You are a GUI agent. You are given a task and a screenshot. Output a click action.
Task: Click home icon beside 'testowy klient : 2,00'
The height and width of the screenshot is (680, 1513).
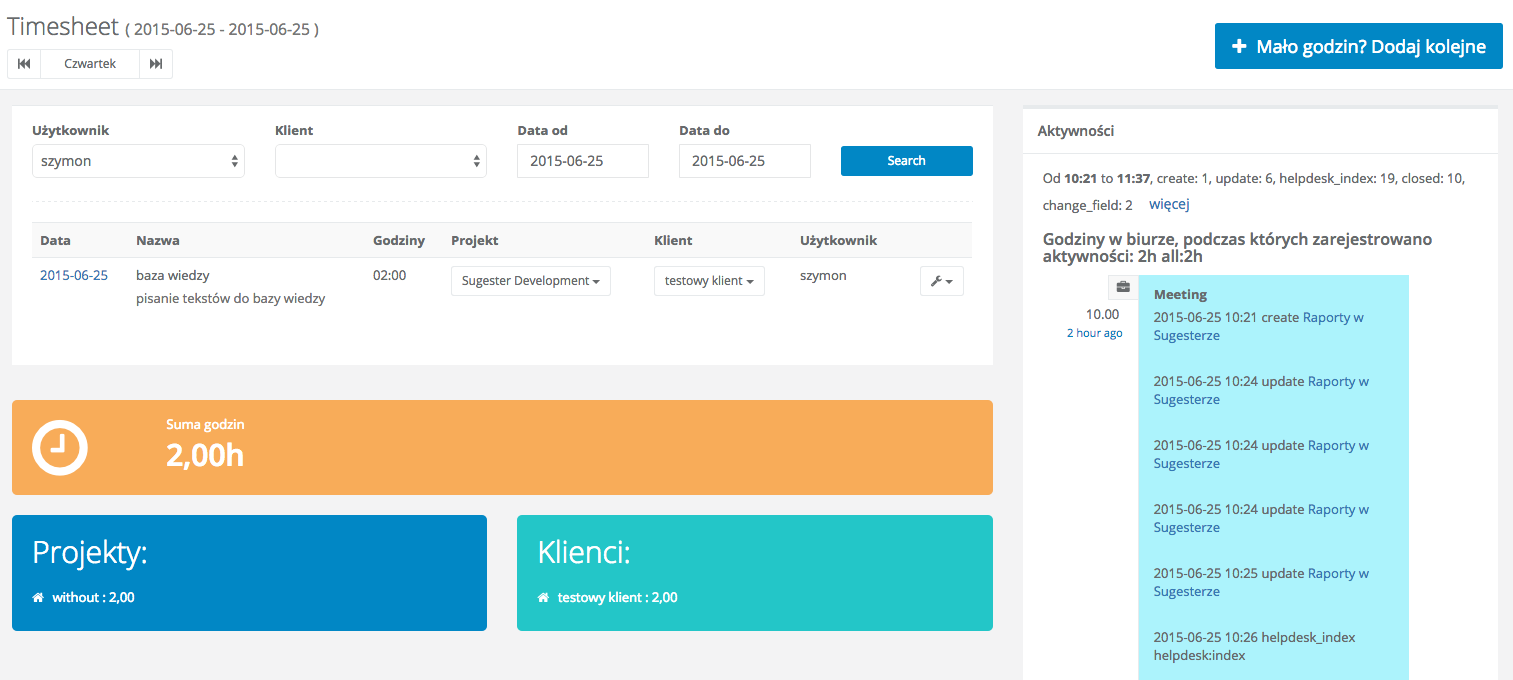[x=543, y=598]
